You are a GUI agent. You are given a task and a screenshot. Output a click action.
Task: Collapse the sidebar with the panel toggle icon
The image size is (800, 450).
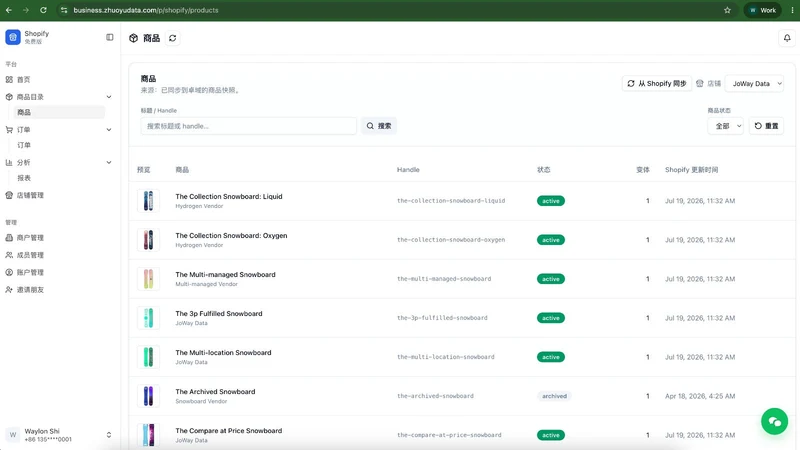click(x=110, y=37)
